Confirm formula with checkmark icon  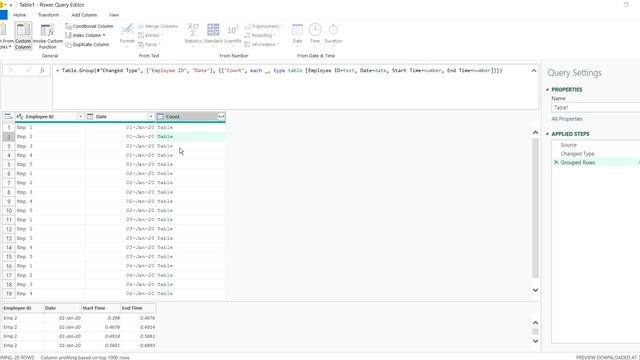28,71
